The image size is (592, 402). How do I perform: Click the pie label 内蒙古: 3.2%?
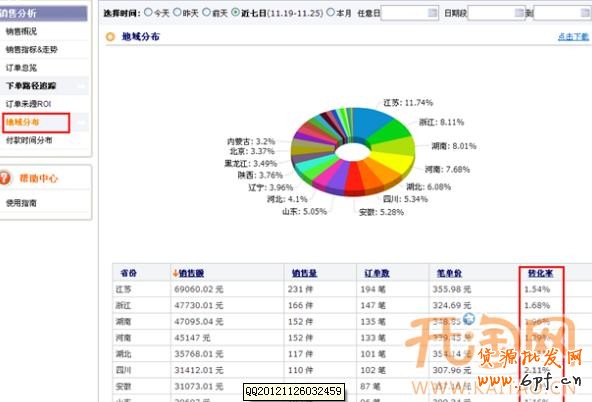pos(251,142)
